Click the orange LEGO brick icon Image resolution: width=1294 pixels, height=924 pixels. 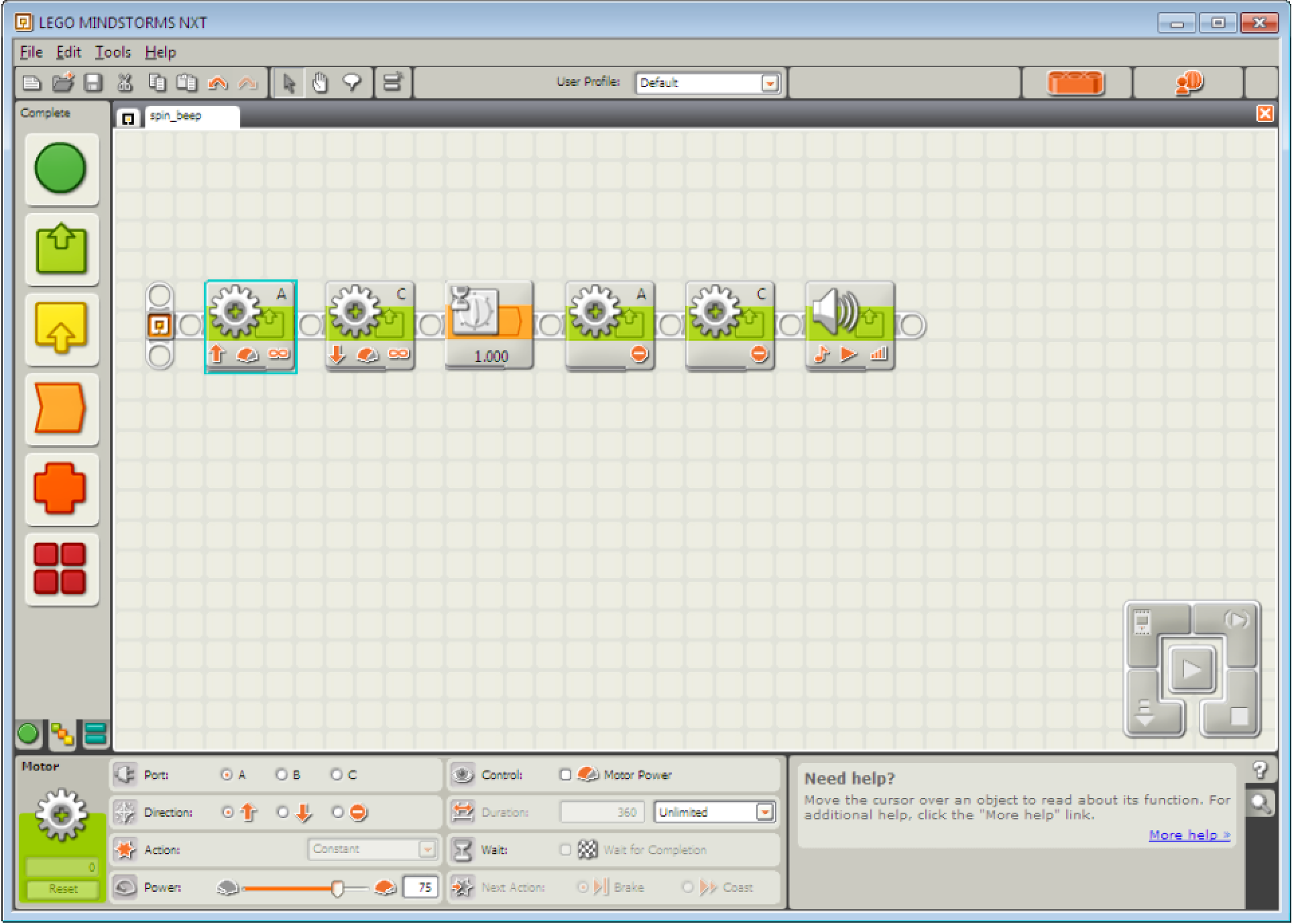pyautogui.click(x=1075, y=84)
